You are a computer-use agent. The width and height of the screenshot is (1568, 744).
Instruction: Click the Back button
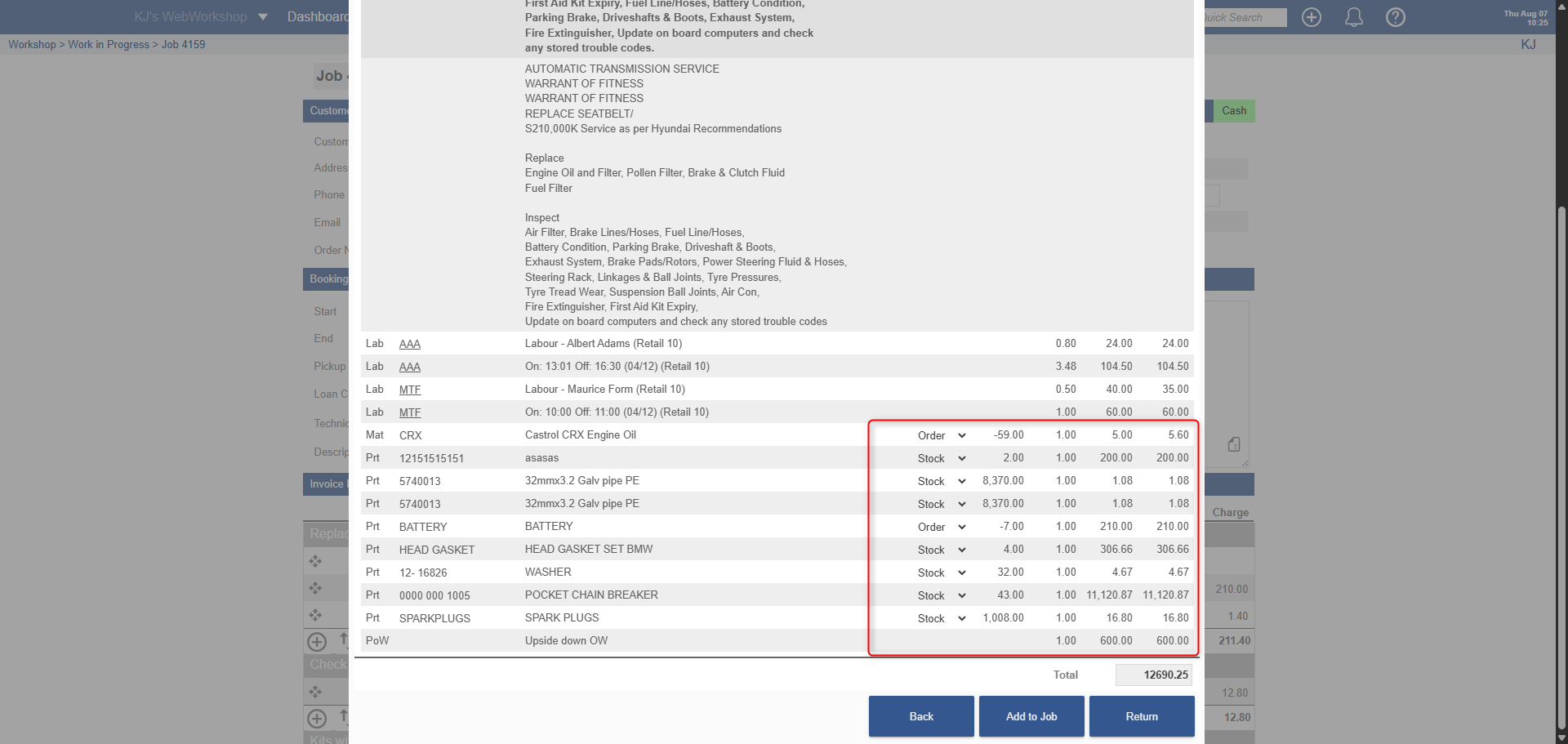[921, 716]
